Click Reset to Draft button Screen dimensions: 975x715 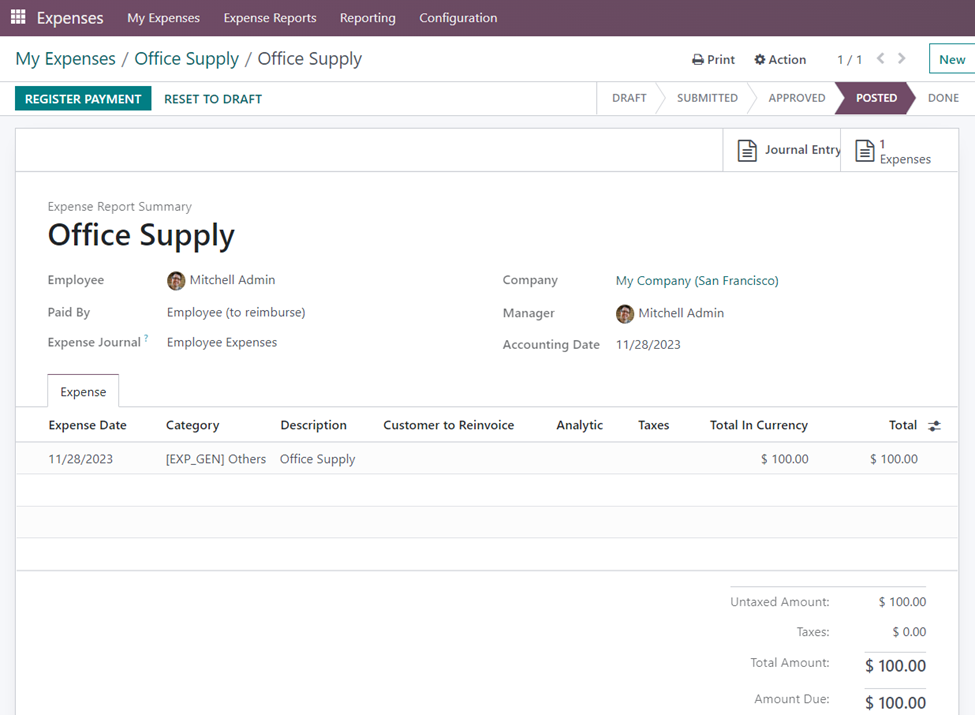pyautogui.click(x=213, y=99)
